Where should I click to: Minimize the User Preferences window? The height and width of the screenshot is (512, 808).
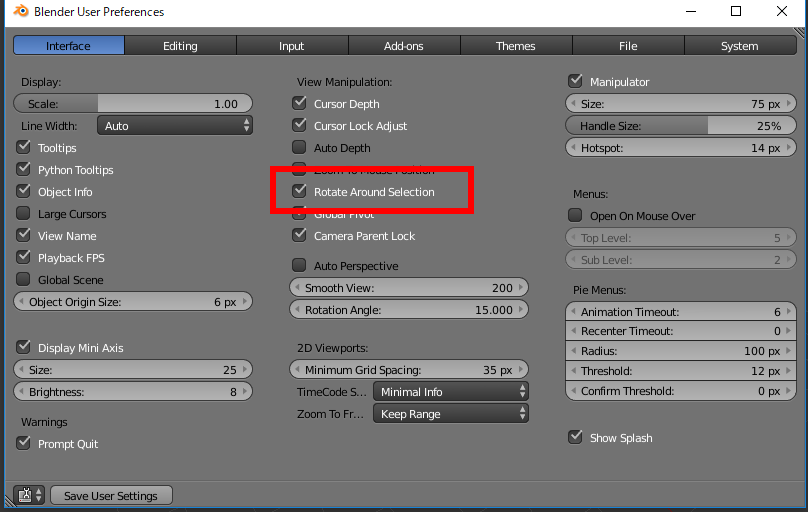[691, 11]
